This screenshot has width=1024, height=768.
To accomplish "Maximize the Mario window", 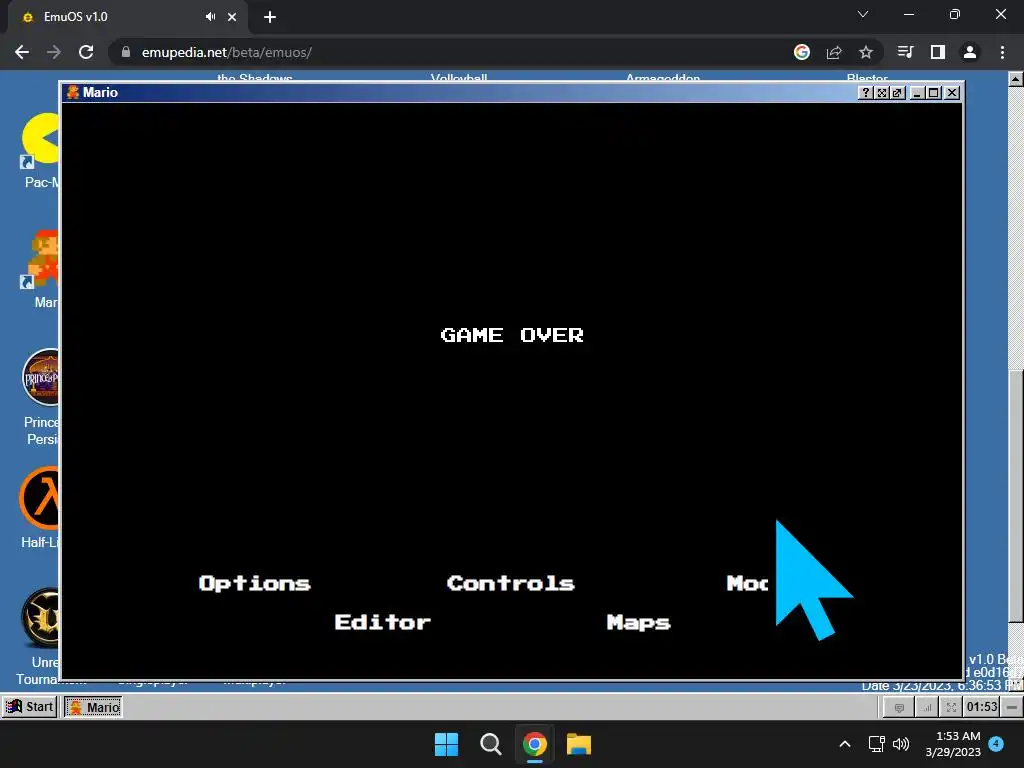I will (x=934, y=93).
